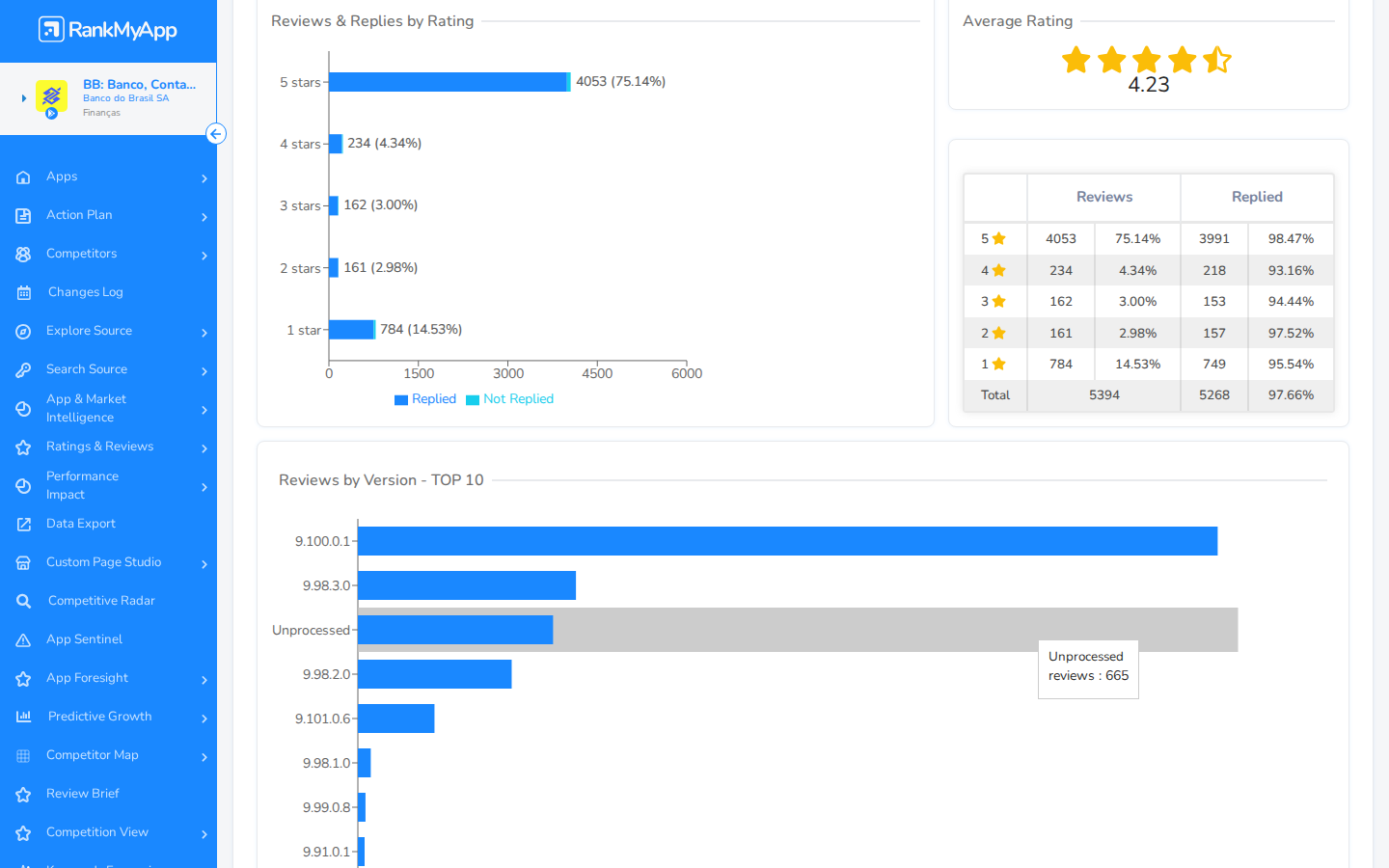Click the App Foresight star icon
The width and height of the screenshot is (1389, 868).
[23, 679]
